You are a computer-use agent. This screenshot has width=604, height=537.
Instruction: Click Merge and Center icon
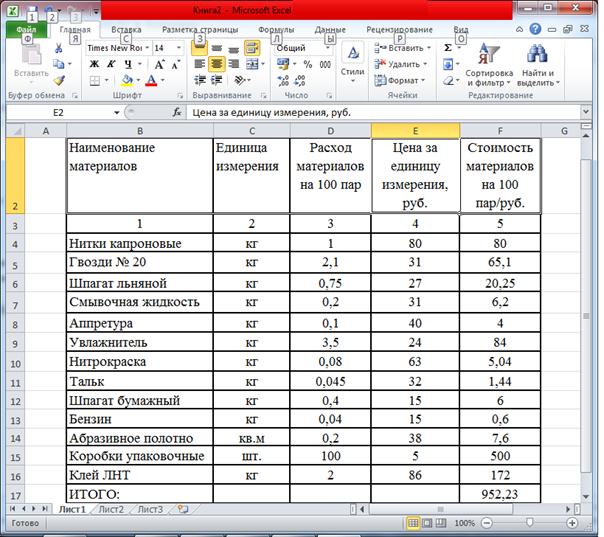tap(252, 64)
